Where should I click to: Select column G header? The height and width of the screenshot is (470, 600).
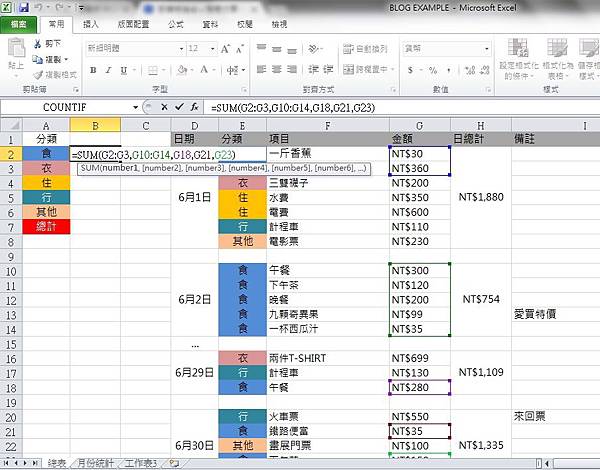[x=420, y=126]
